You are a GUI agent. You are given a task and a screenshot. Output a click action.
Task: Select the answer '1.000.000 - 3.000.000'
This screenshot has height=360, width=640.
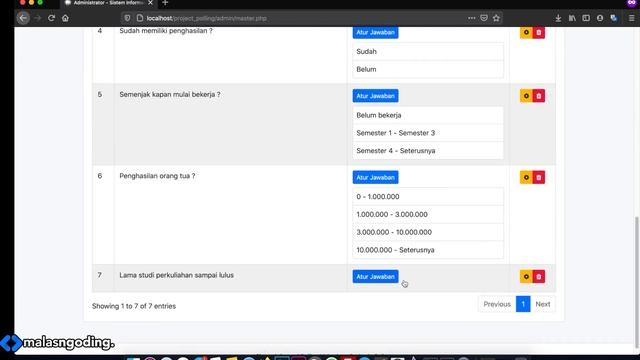(428, 214)
